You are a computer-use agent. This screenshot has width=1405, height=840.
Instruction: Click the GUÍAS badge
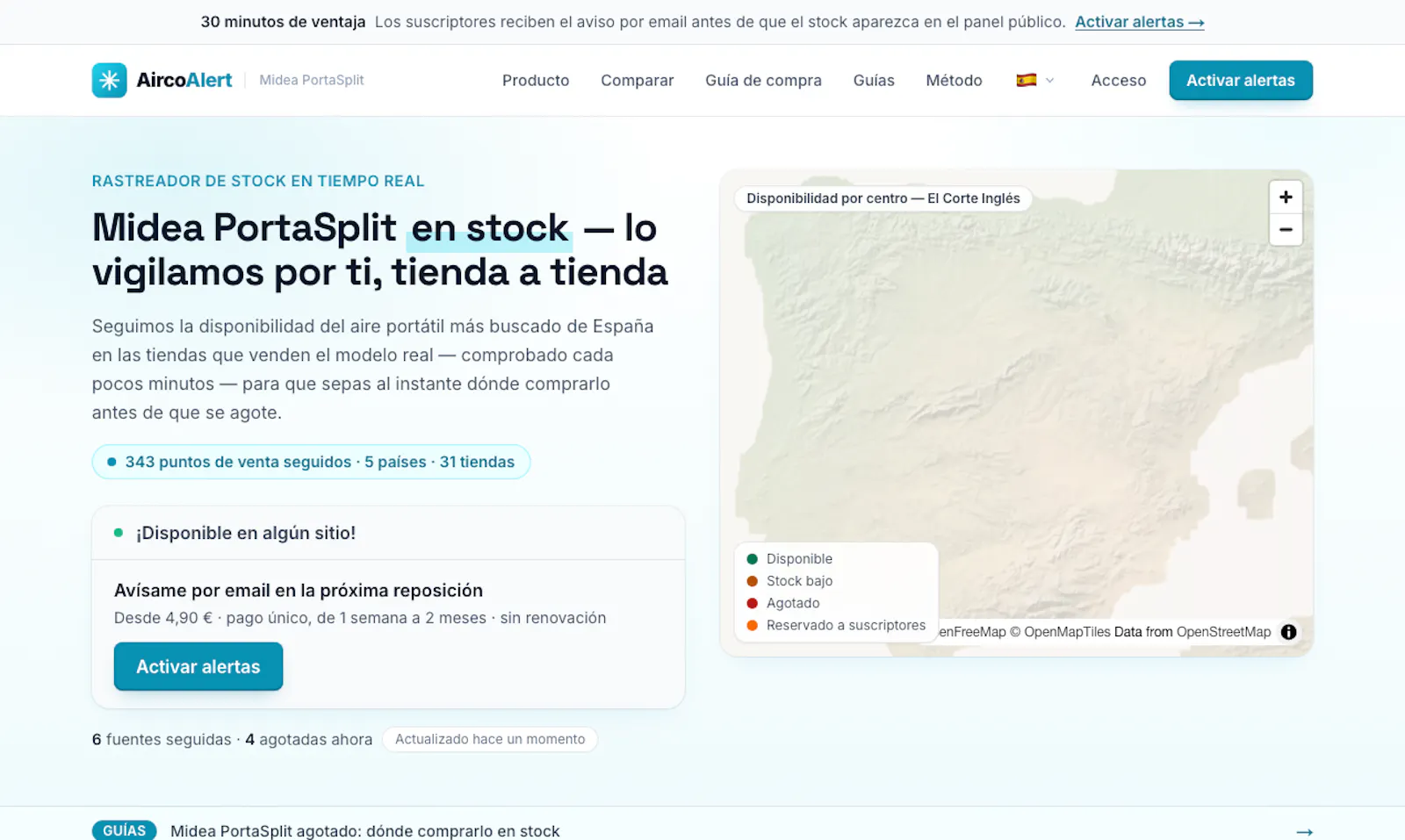click(x=124, y=830)
